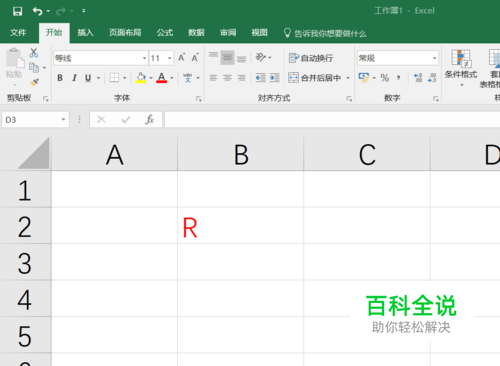Viewport: 500px width, 366px height.
Task: Apply comma style
Action: [x=398, y=78]
